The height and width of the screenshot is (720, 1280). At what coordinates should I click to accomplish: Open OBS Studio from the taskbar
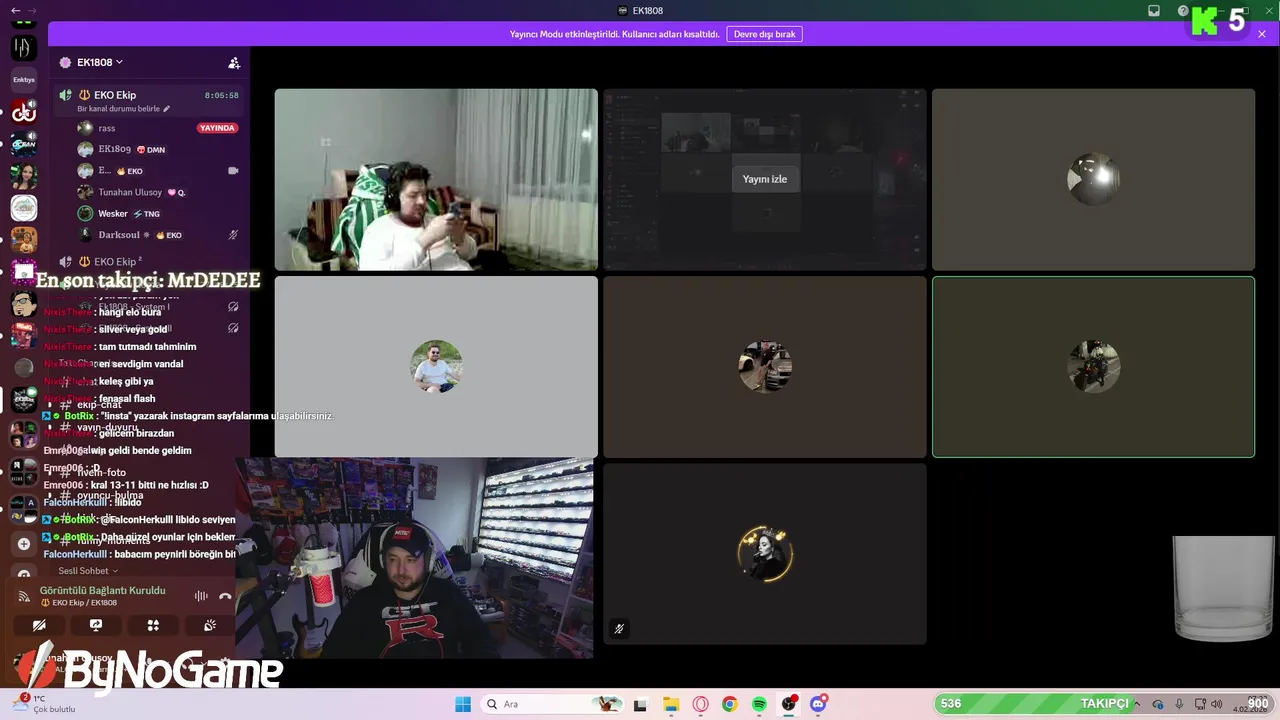pyautogui.click(x=789, y=704)
